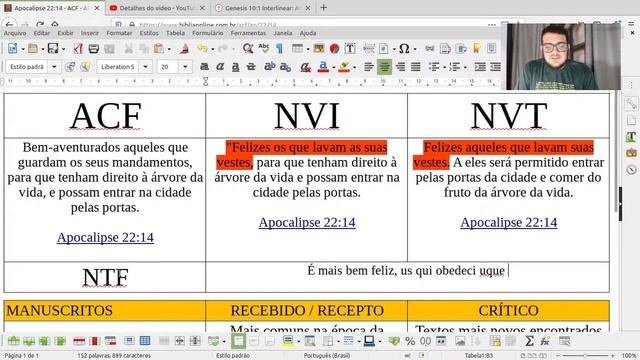This screenshot has height=360, width=640.
Task: Click the Save document icon
Action: pos(53,48)
